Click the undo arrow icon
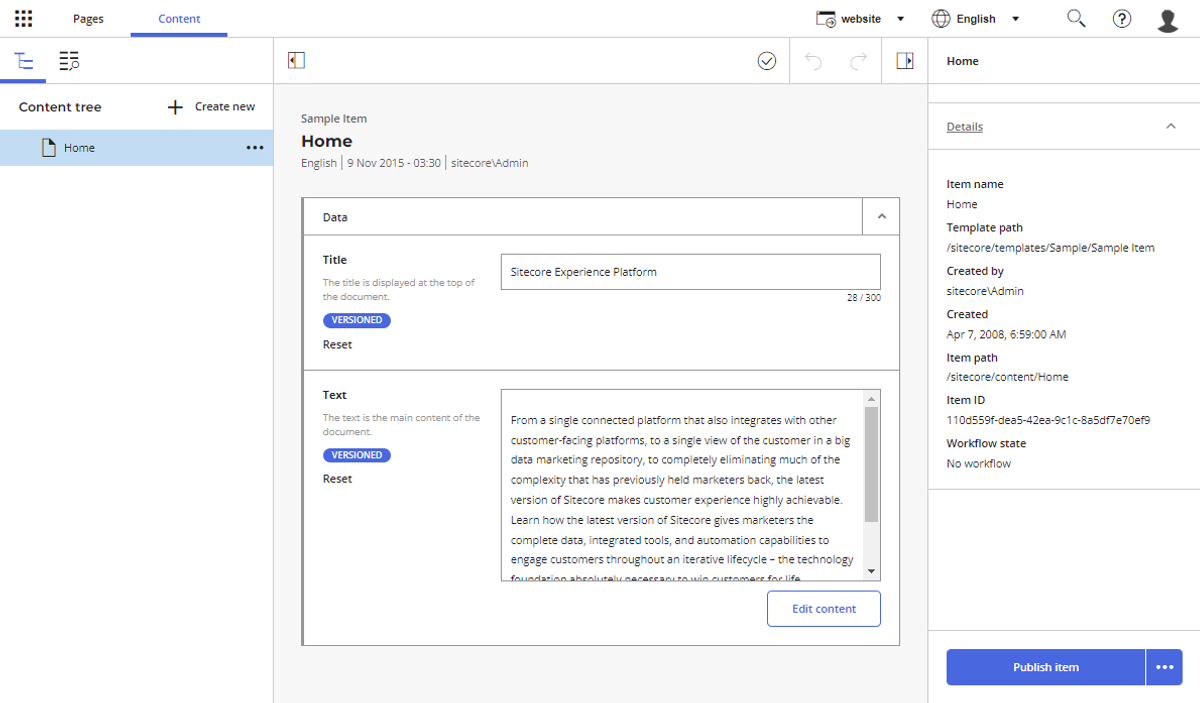Image resolution: width=1200 pixels, height=703 pixels. [813, 61]
